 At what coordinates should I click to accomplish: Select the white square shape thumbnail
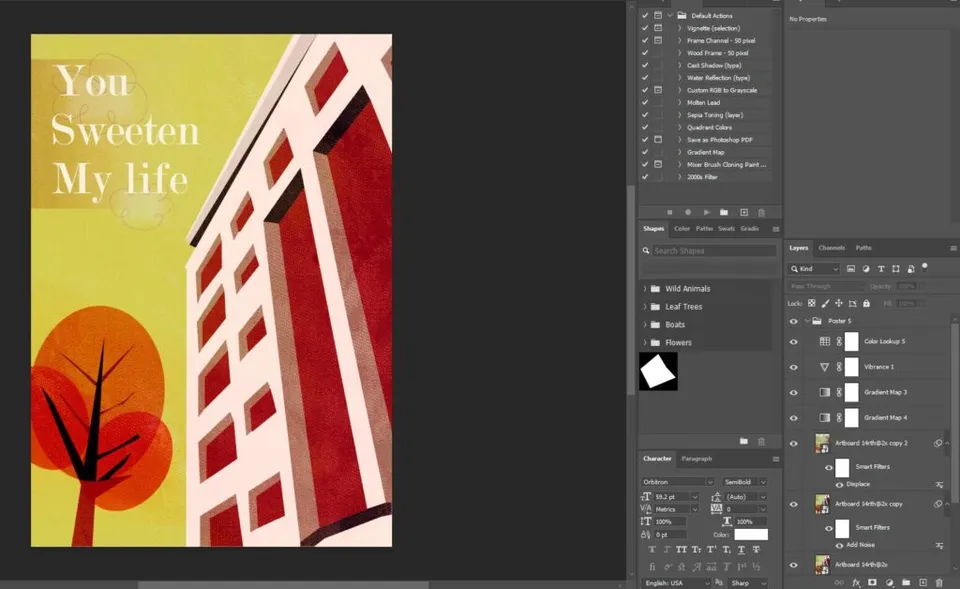658,371
